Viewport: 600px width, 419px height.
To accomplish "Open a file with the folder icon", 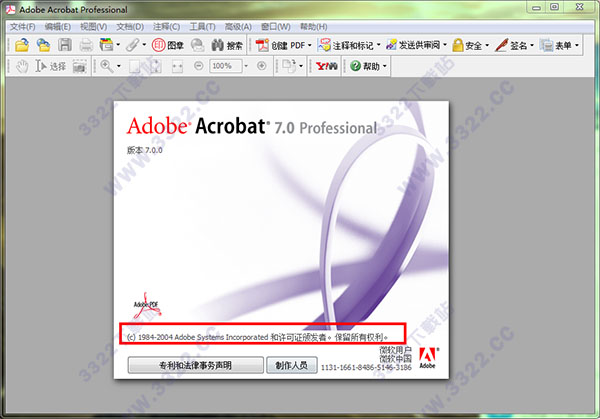I will click(22, 45).
